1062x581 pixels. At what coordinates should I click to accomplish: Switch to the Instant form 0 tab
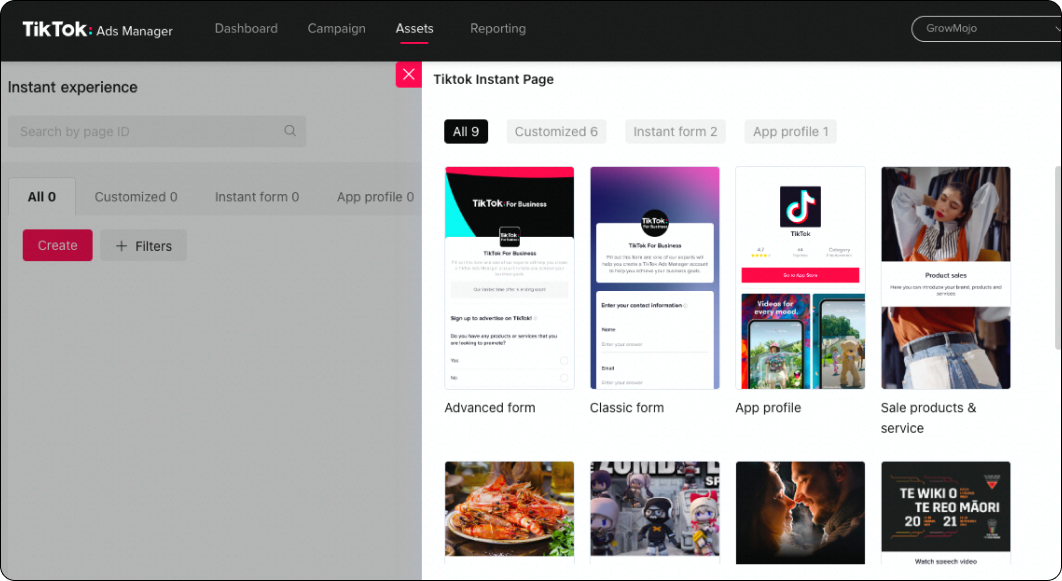click(x=257, y=197)
